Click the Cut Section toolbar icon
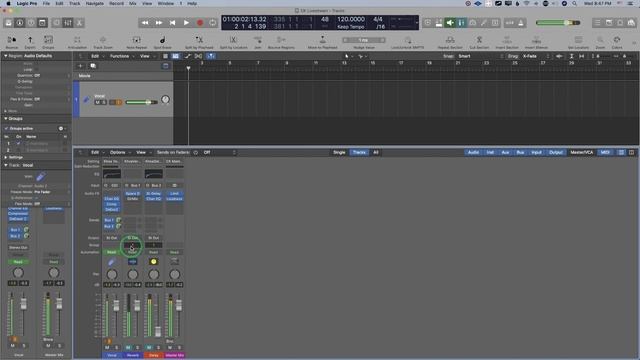 (x=479, y=42)
